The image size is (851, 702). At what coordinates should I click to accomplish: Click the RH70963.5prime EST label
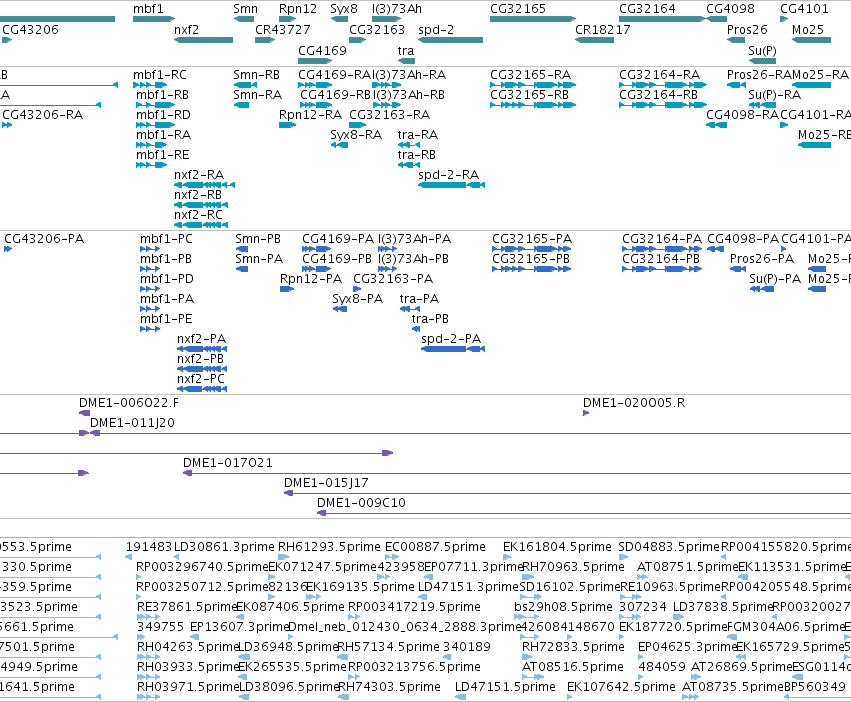[573, 567]
